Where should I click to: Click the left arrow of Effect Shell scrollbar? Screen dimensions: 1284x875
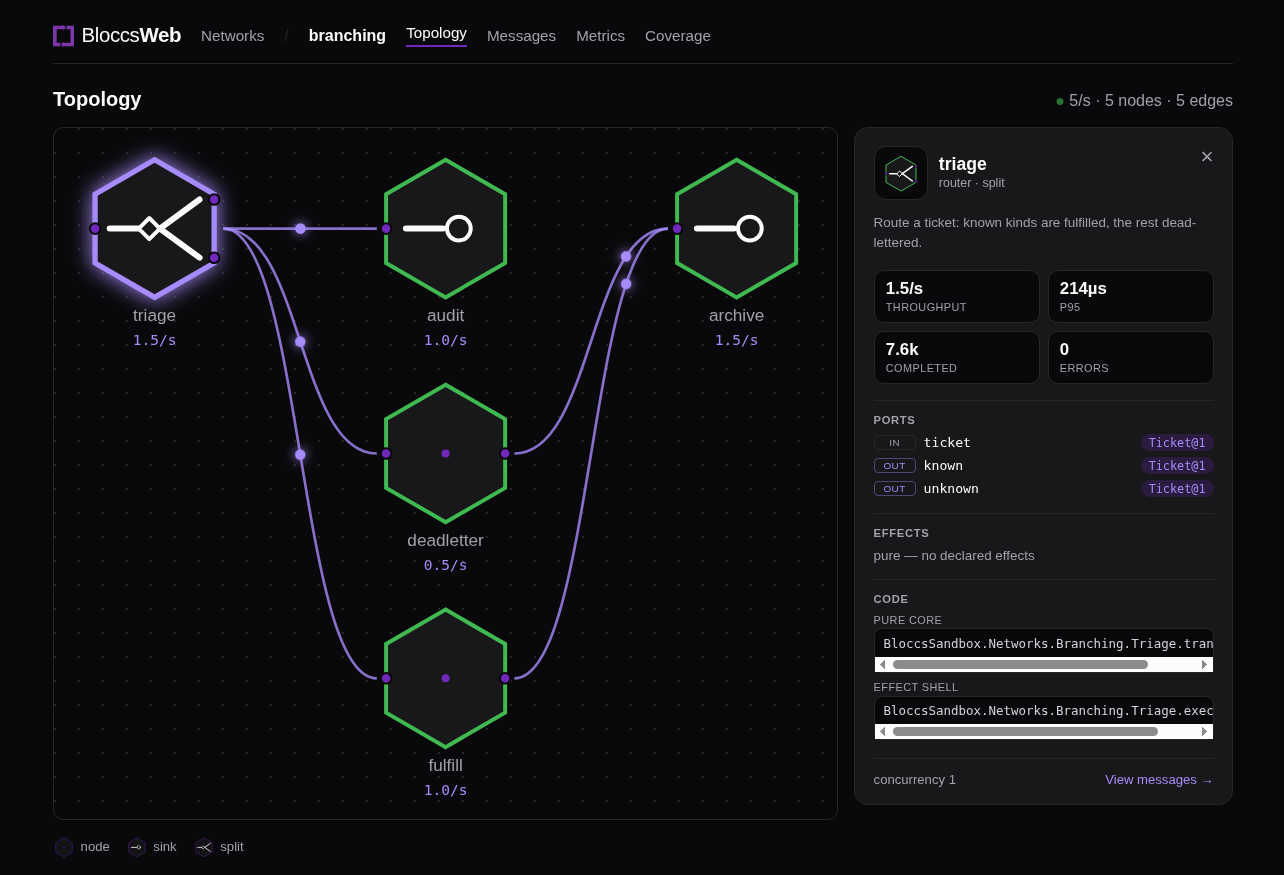[x=882, y=731]
